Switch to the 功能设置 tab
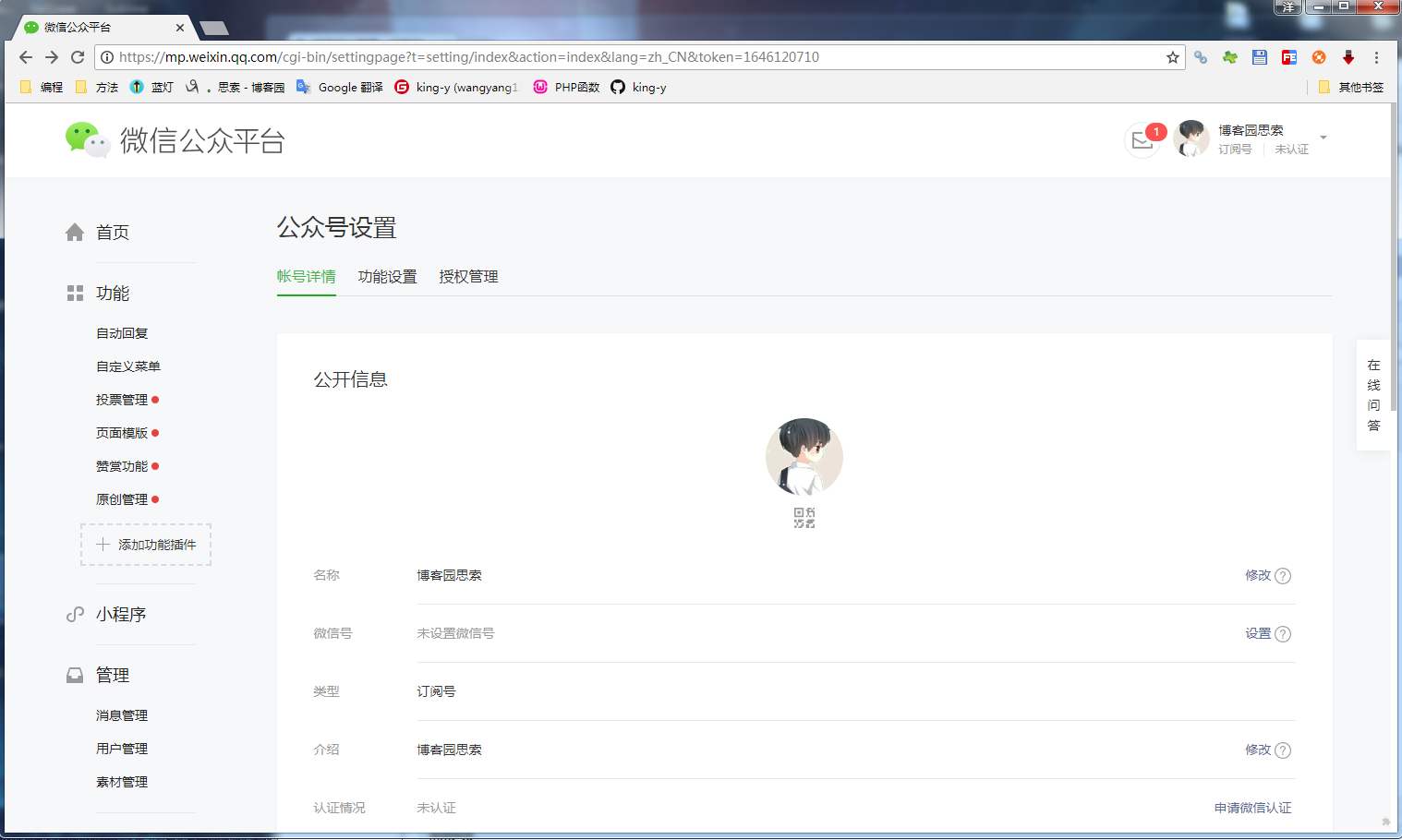 coord(388,277)
